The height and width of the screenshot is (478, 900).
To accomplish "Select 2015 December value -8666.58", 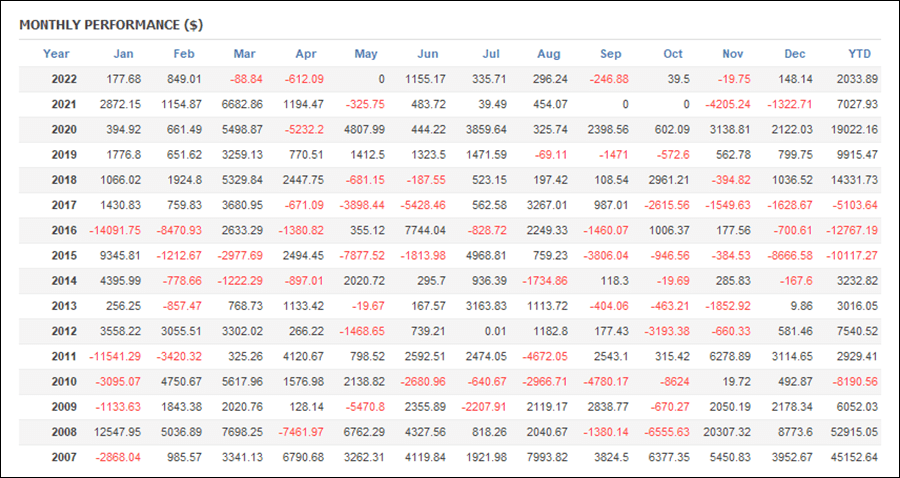I will pyautogui.click(x=790, y=256).
